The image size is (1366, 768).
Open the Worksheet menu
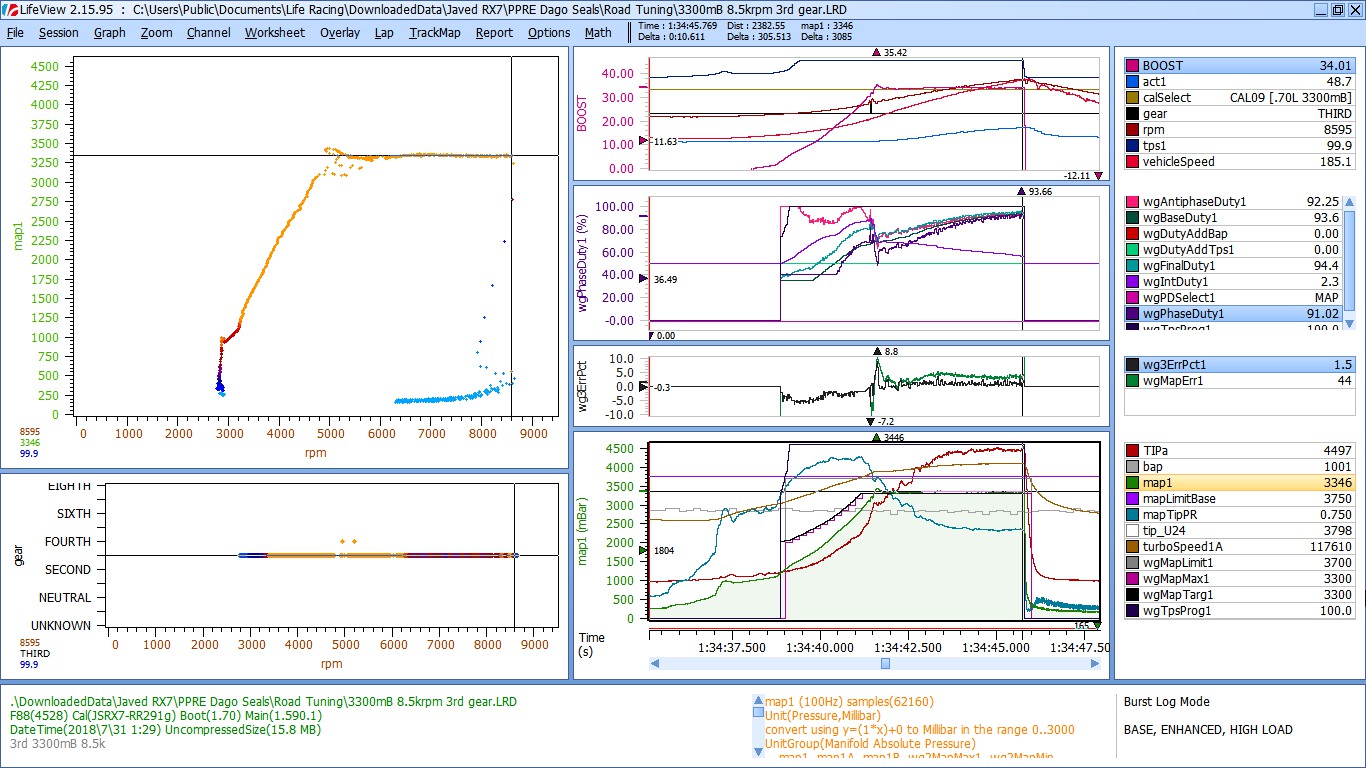tap(274, 32)
